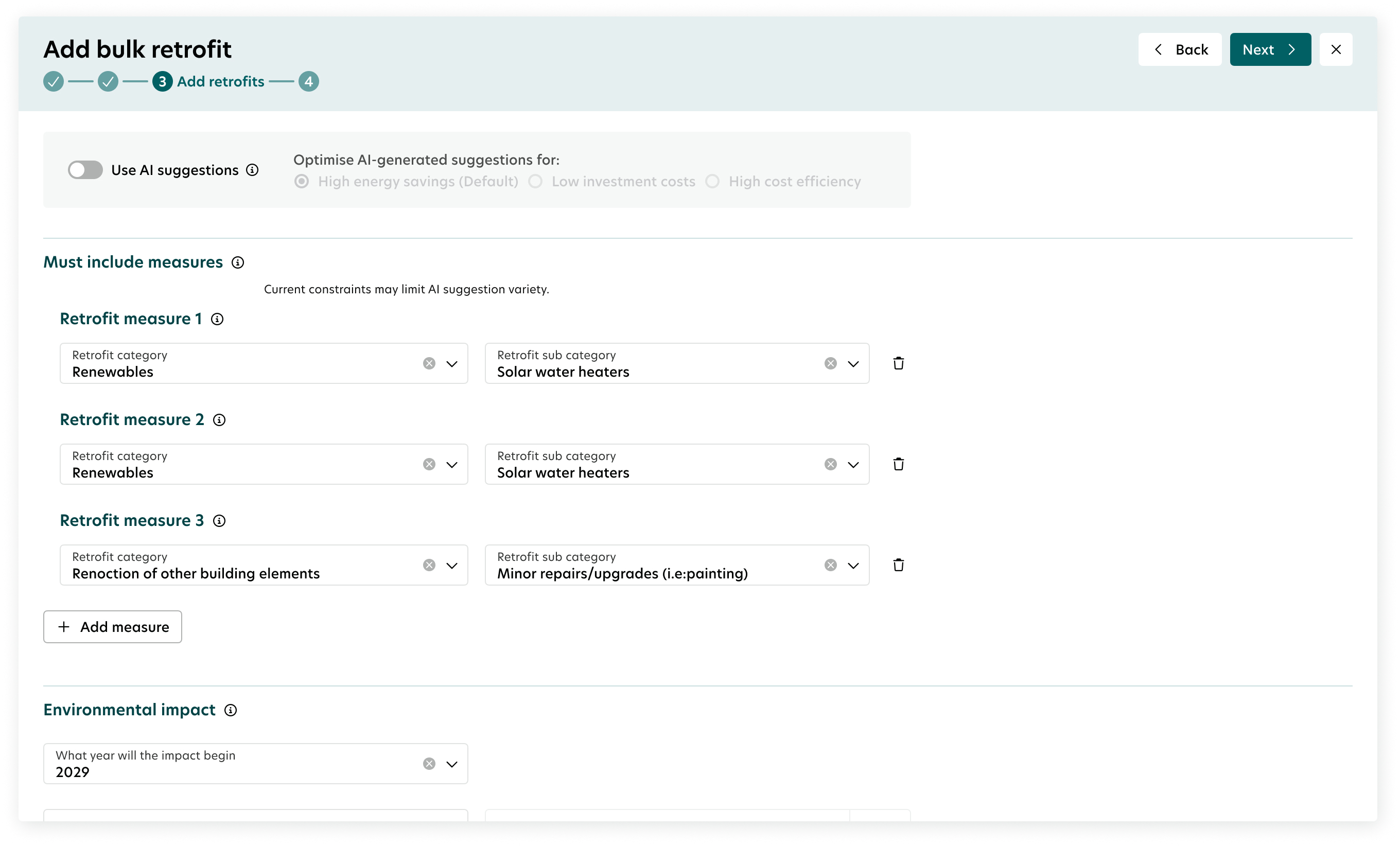This screenshot has height=846, width=1400.
Task: Select Low investment costs radio option
Action: click(535, 181)
